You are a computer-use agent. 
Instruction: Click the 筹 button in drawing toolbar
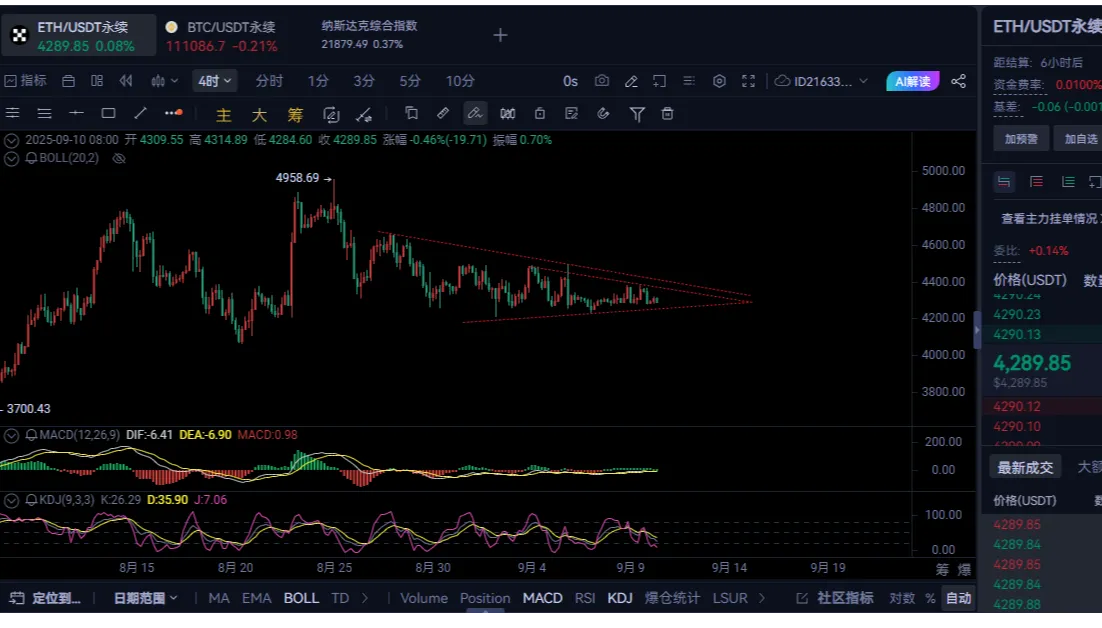(x=295, y=115)
